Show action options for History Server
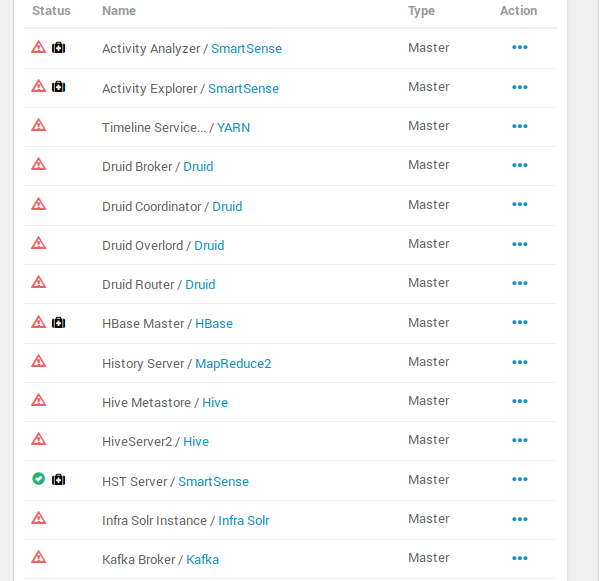This screenshot has width=602, height=581. pos(519,362)
